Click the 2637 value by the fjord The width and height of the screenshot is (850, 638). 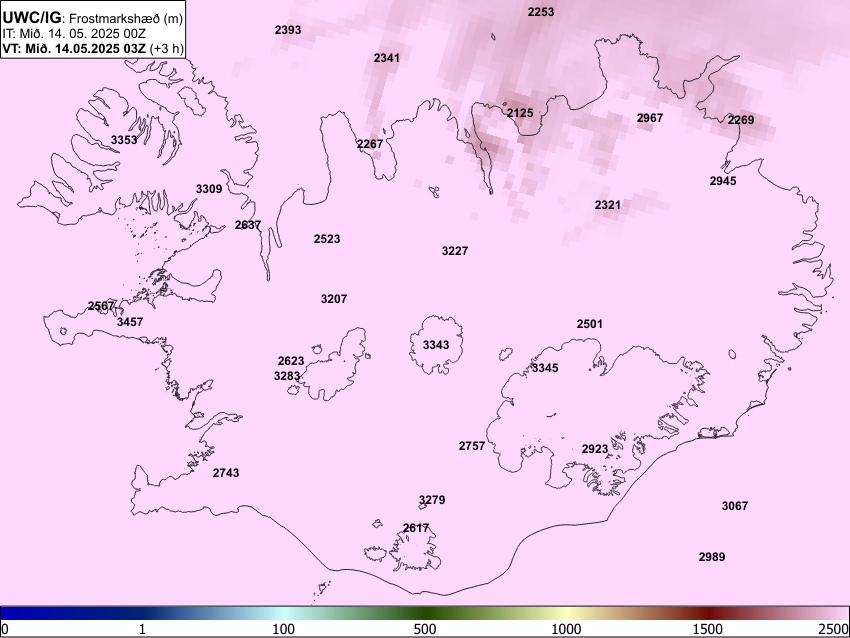248,225
